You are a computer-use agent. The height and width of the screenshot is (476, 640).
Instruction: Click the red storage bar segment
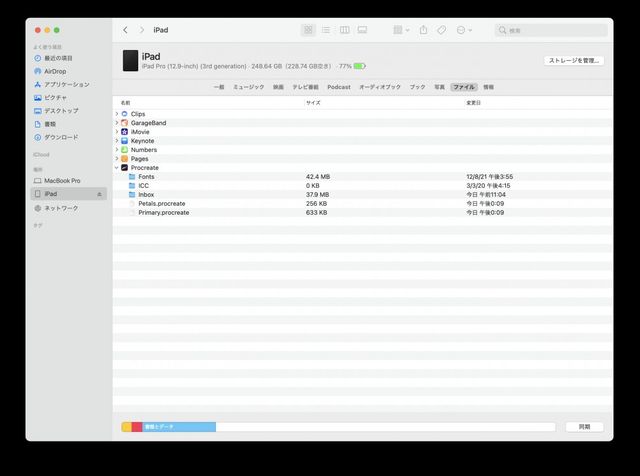[x=137, y=427]
